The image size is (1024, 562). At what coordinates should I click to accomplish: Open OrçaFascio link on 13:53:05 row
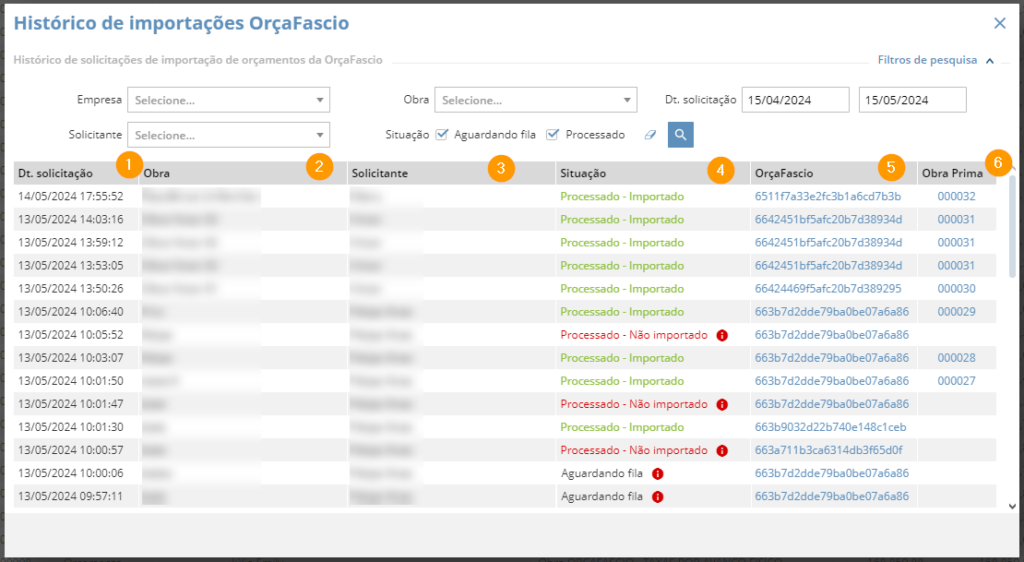coord(828,266)
